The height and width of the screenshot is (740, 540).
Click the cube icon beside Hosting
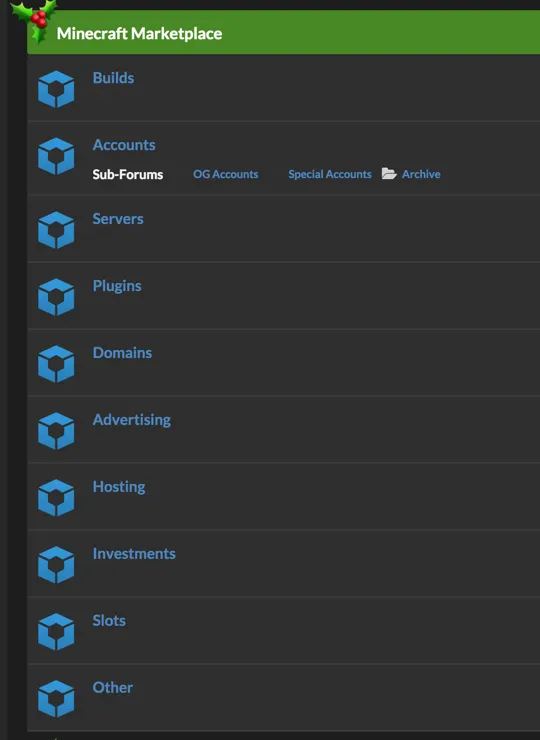coord(56,498)
